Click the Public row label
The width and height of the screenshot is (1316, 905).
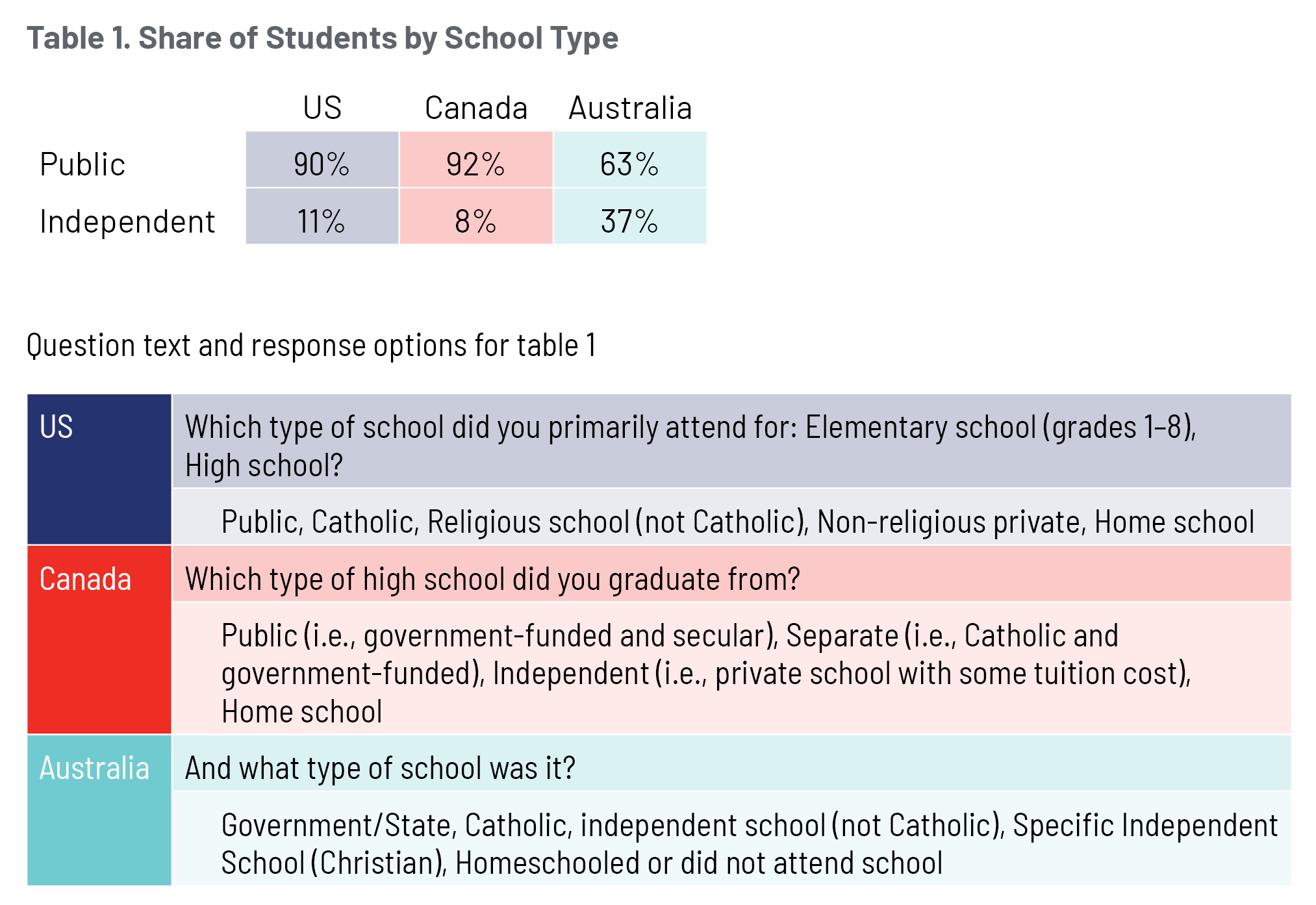tap(82, 164)
